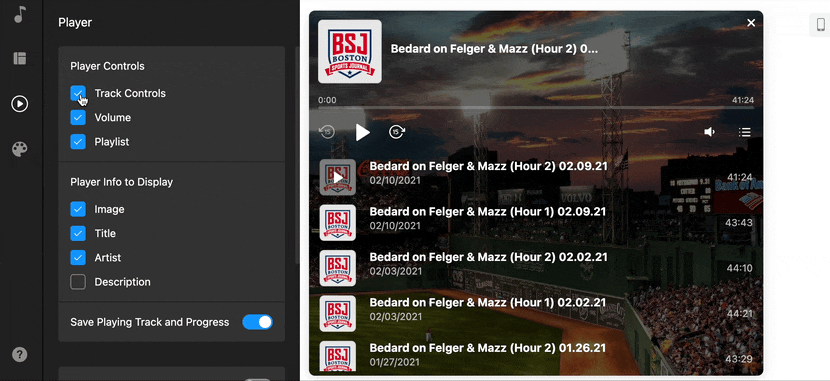Play thumbnail of Hour 2 02.09.21 episode
This screenshot has width=830, height=381.
coord(338,177)
